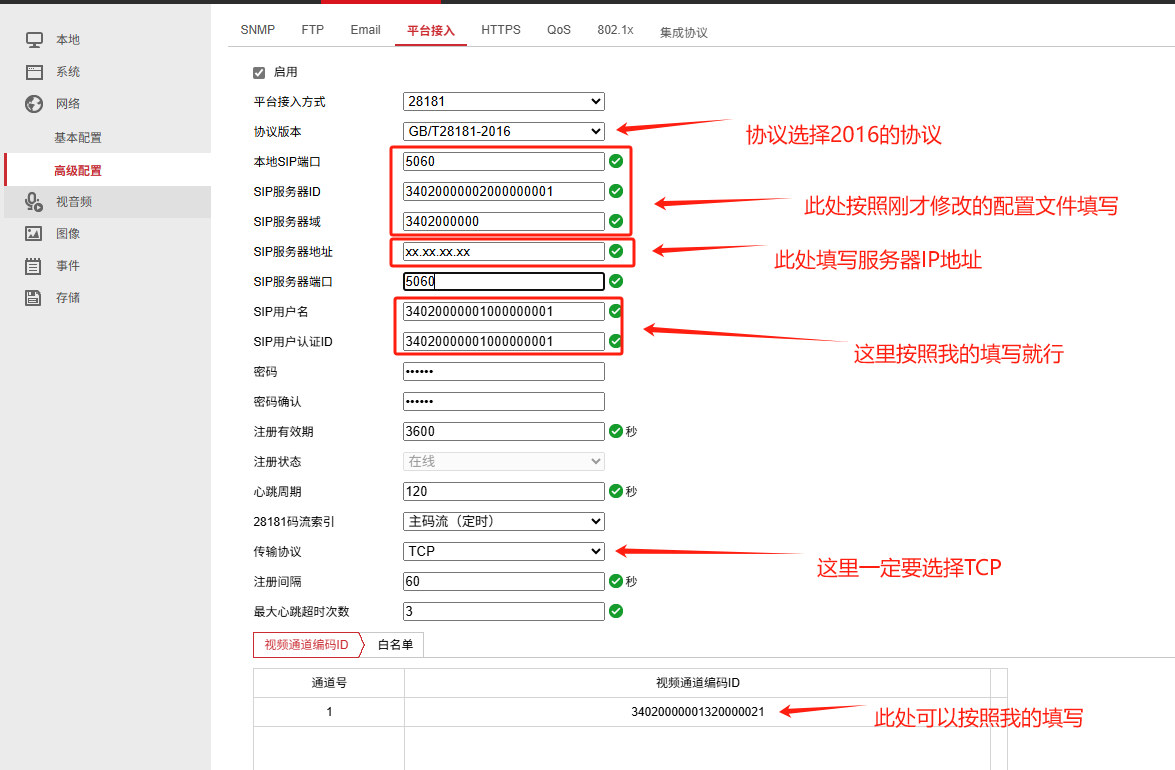Click the SIP用户名 input field
The width and height of the screenshot is (1175, 770).
click(504, 311)
